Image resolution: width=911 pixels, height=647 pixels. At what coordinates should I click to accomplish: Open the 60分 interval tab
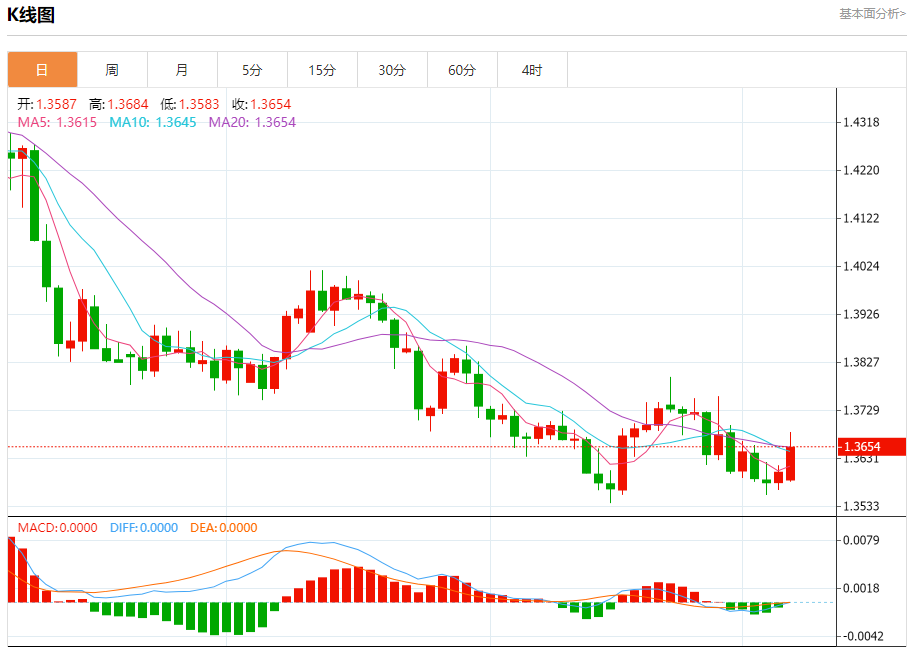coord(462,70)
